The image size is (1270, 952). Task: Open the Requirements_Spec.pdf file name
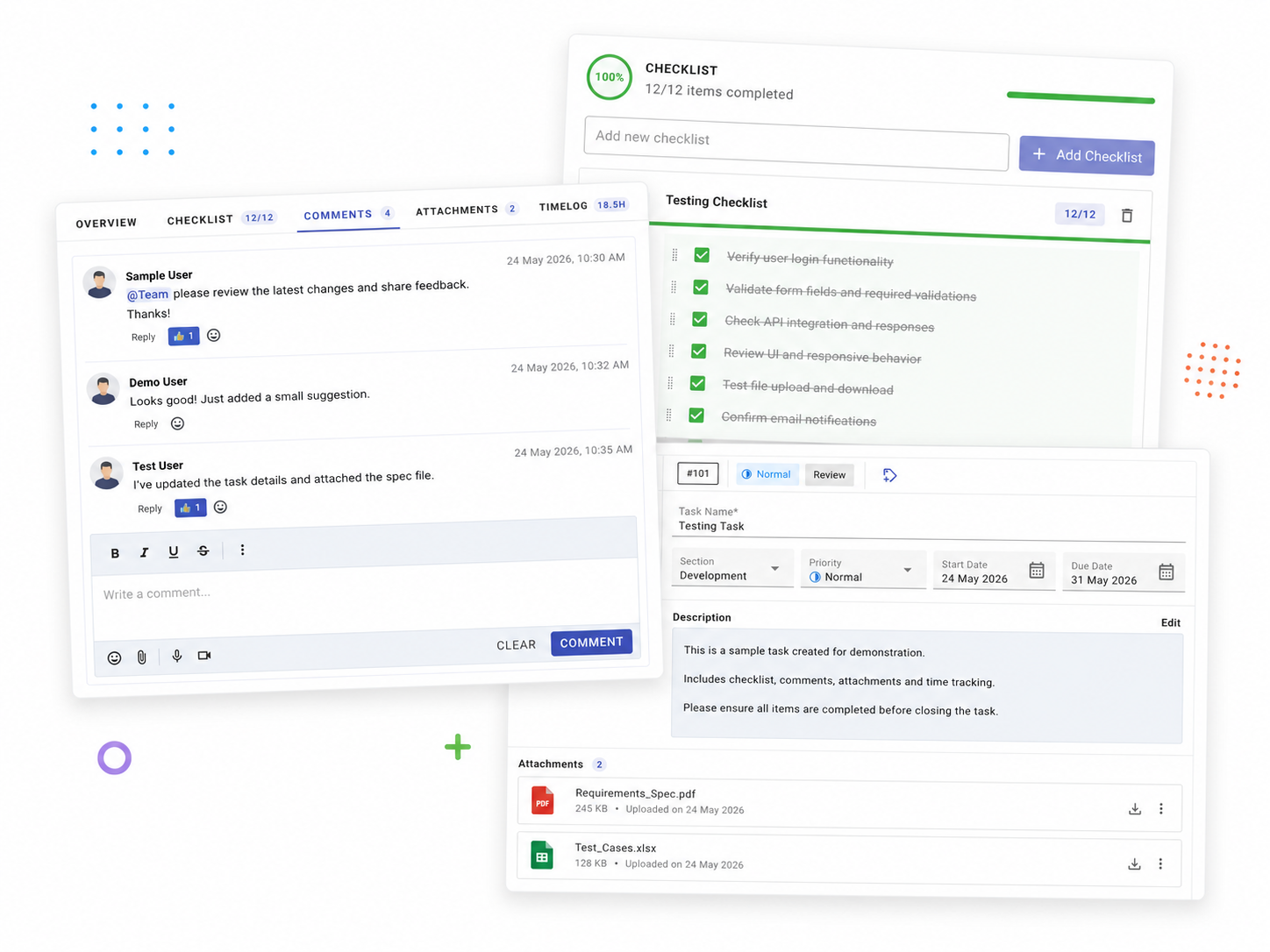point(635,793)
